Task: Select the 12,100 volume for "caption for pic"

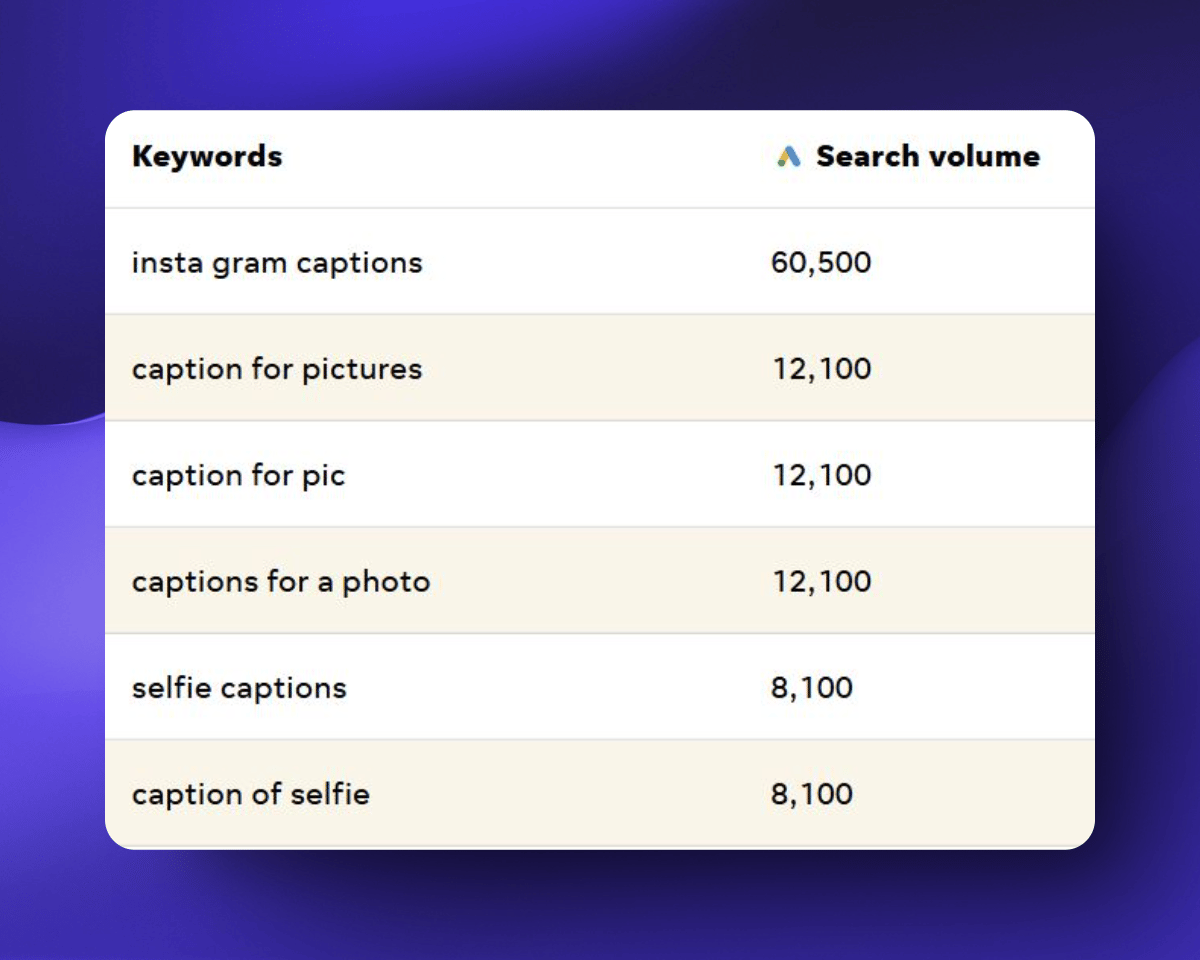Action: pyautogui.click(x=821, y=475)
